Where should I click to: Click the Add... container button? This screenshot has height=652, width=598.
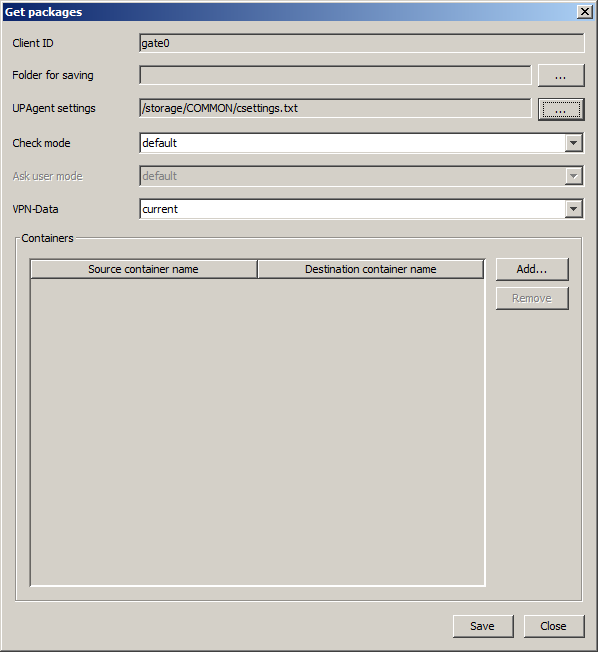click(532, 269)
